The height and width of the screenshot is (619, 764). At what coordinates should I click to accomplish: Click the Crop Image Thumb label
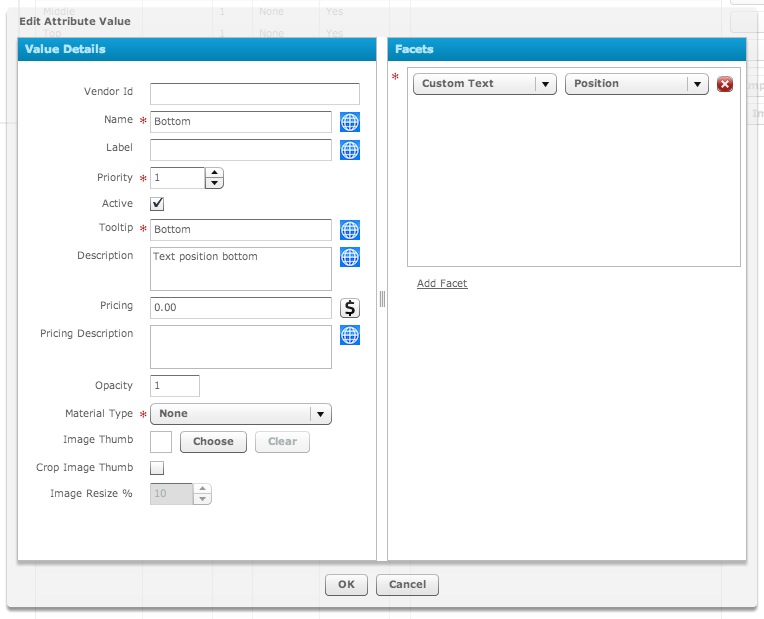[x=84, y=467]
